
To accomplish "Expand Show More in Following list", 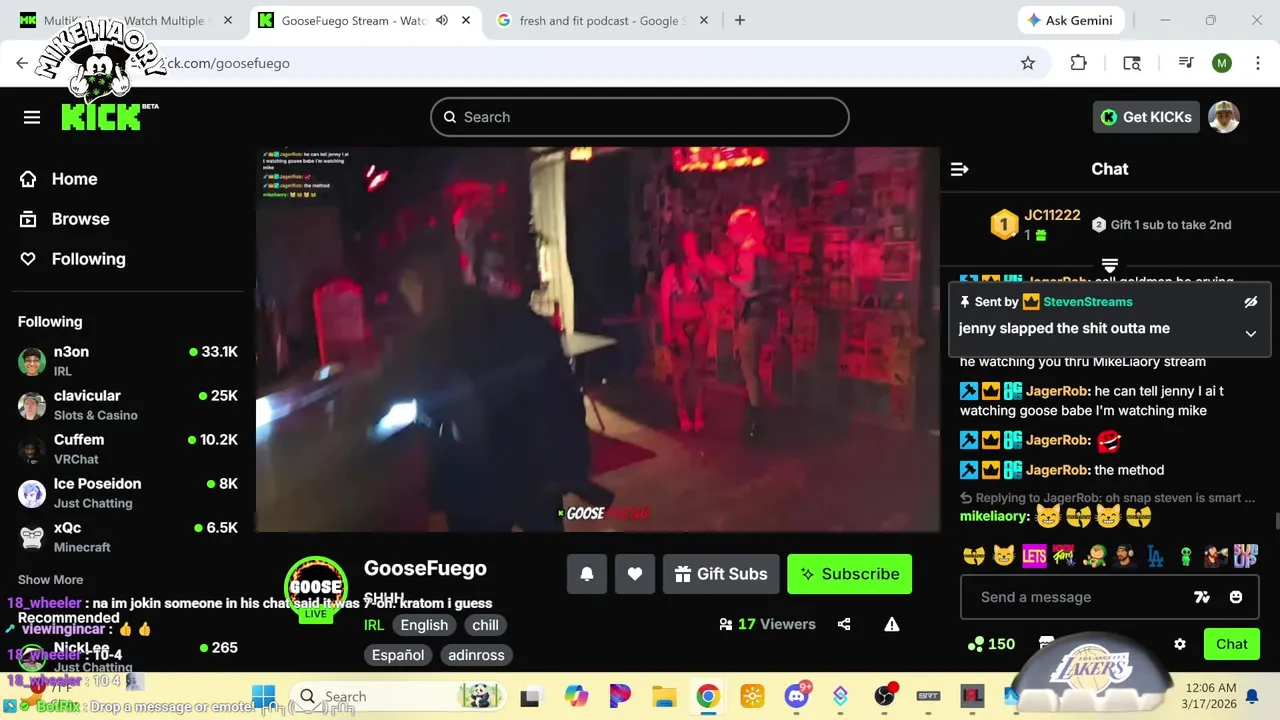I will click(50, 580).
